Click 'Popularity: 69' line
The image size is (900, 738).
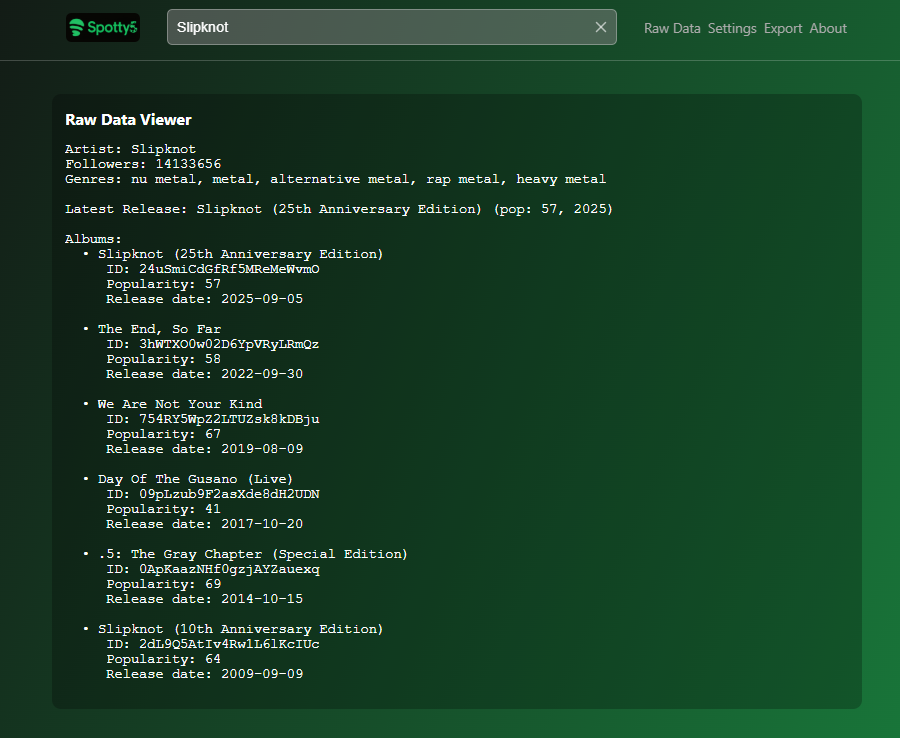164,584
